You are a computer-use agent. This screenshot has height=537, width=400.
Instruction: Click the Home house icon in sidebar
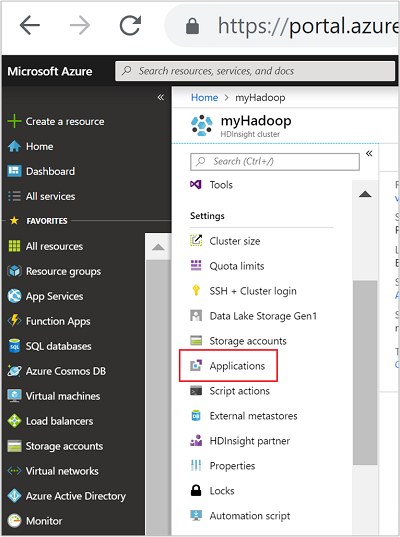pyautogui.click(x=14, y=146)
